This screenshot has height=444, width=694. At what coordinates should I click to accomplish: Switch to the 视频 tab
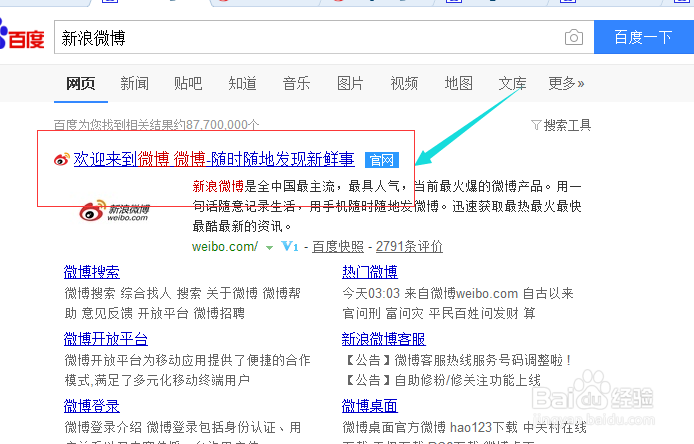pyautogui.click(x=404, y=83)
